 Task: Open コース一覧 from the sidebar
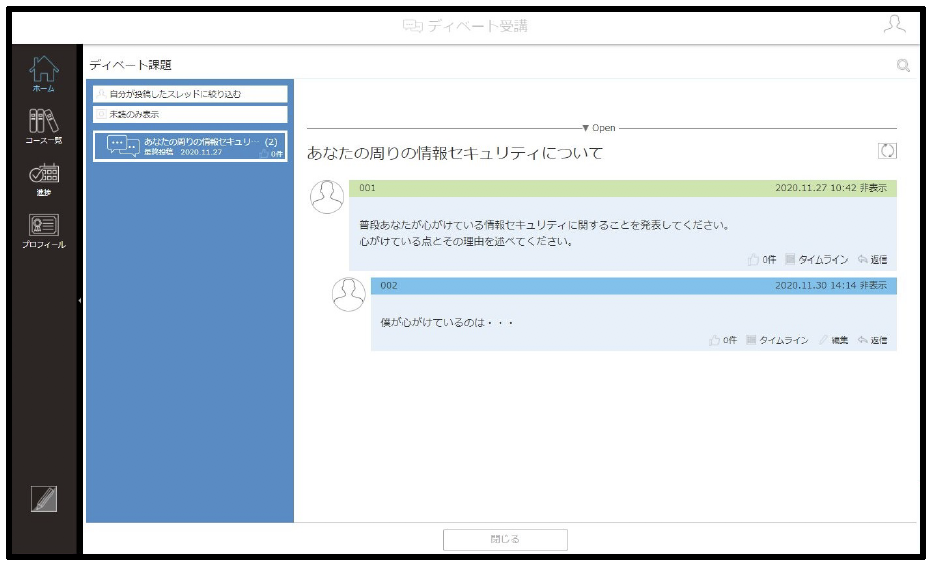(x=44, y=126)
